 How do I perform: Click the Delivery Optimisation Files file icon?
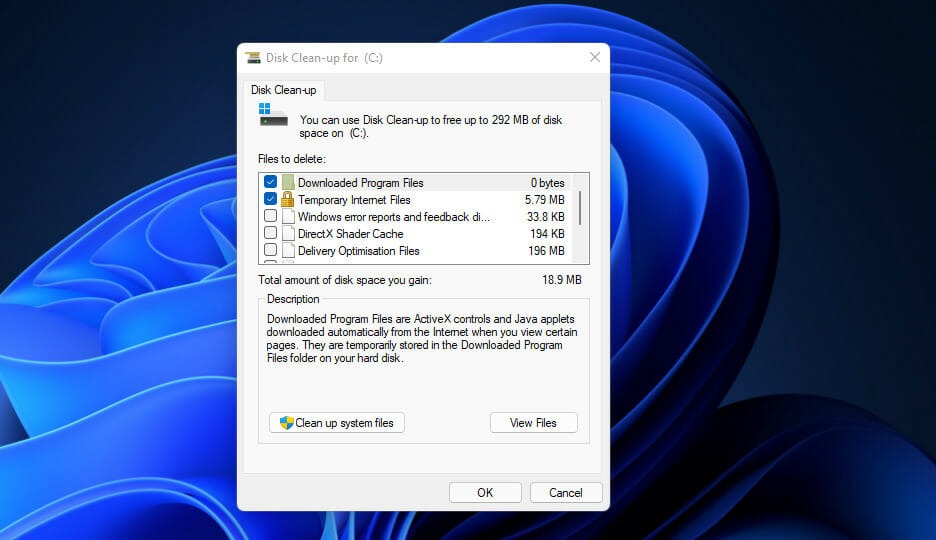[288, 251]
